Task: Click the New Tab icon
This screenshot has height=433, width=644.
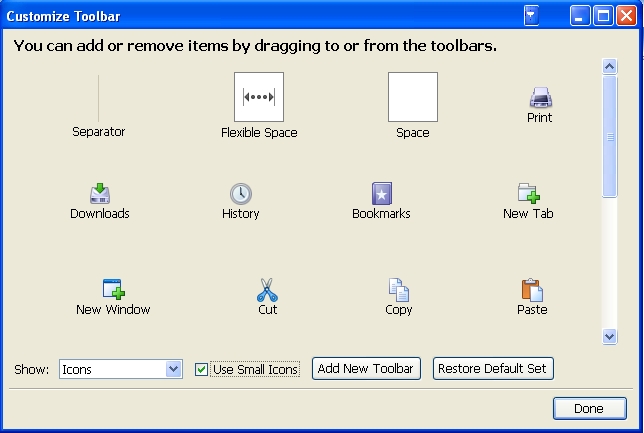Action: [x=529, y=193]
